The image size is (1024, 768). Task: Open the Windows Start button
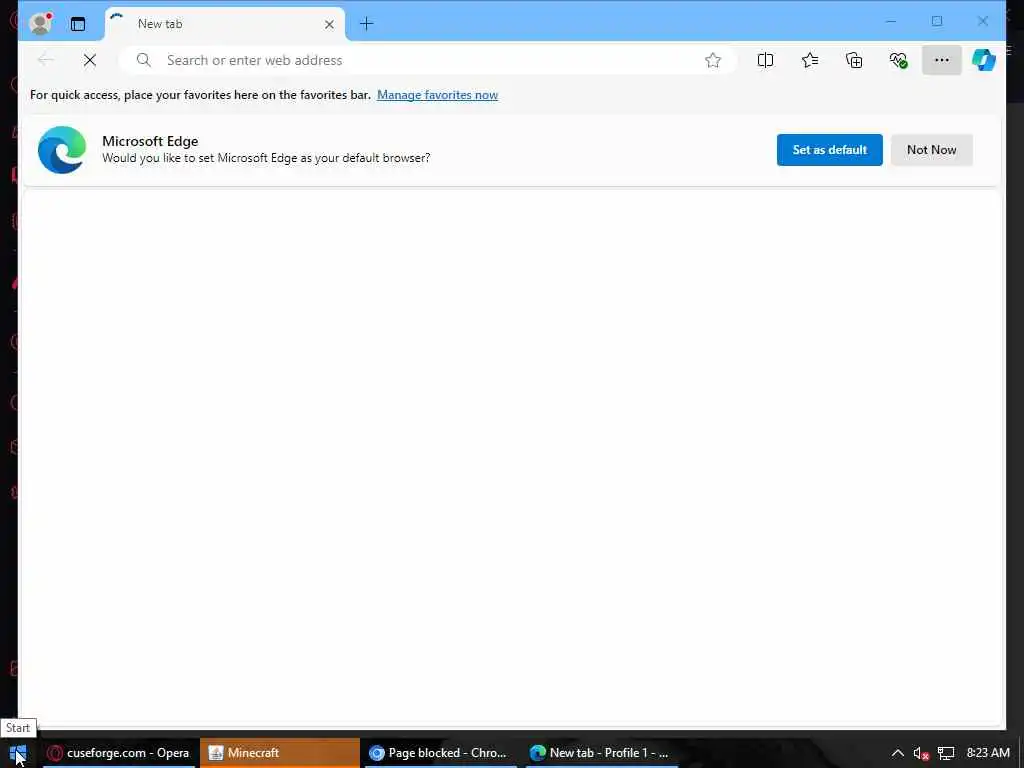(18, 752)
